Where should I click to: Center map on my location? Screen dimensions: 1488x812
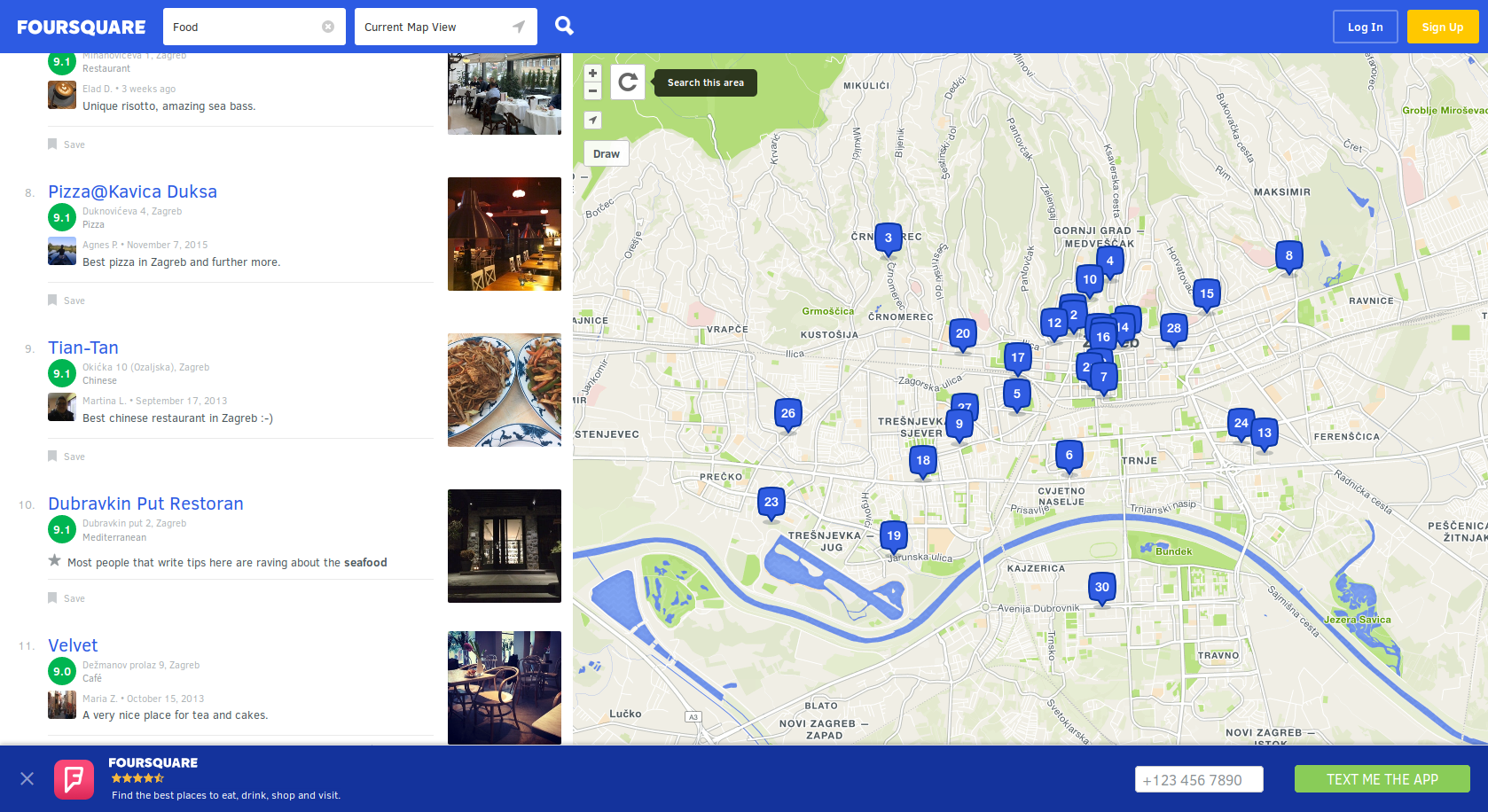click(x=593, y=120)
